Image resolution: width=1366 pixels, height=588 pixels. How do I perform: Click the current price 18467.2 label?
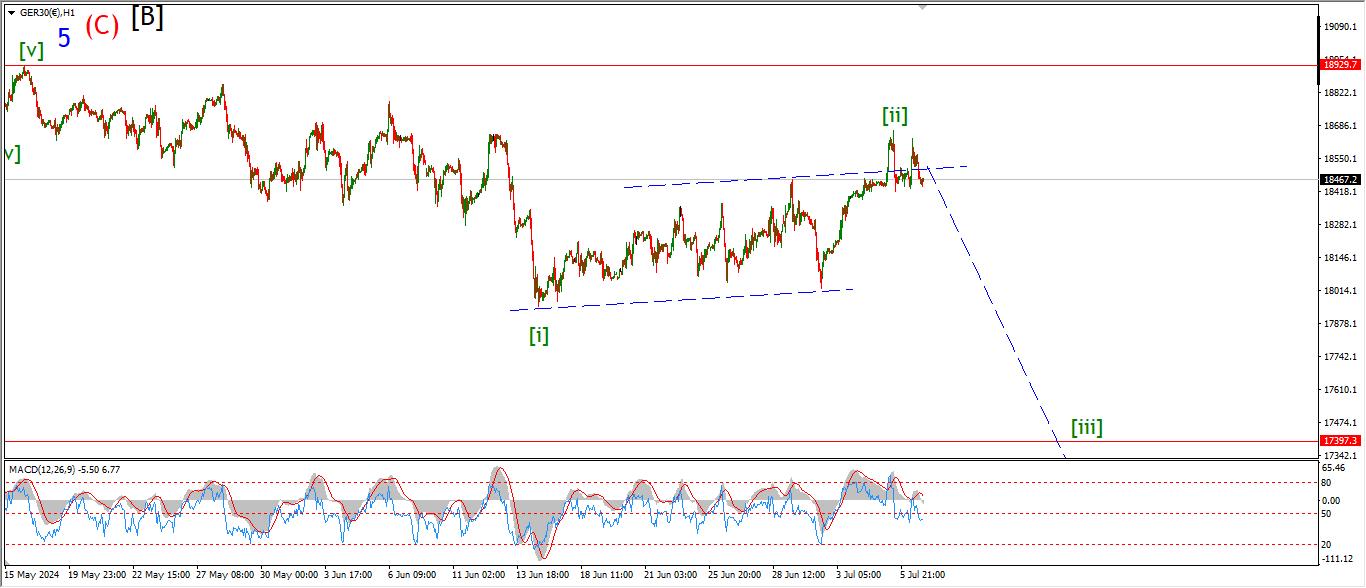coord(1338,180)
